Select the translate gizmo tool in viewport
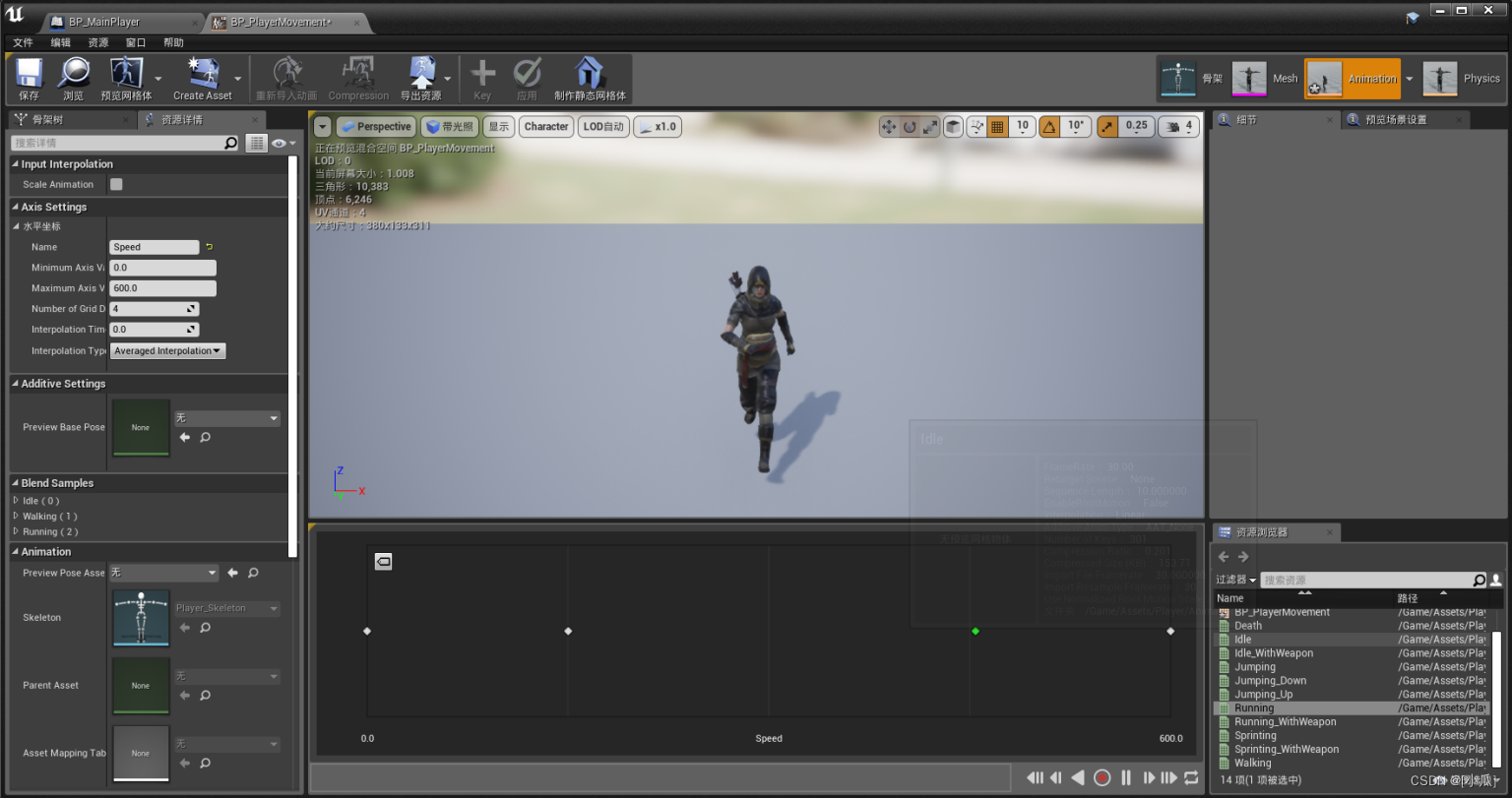The image size is (1512, 798). click(889, 126)
